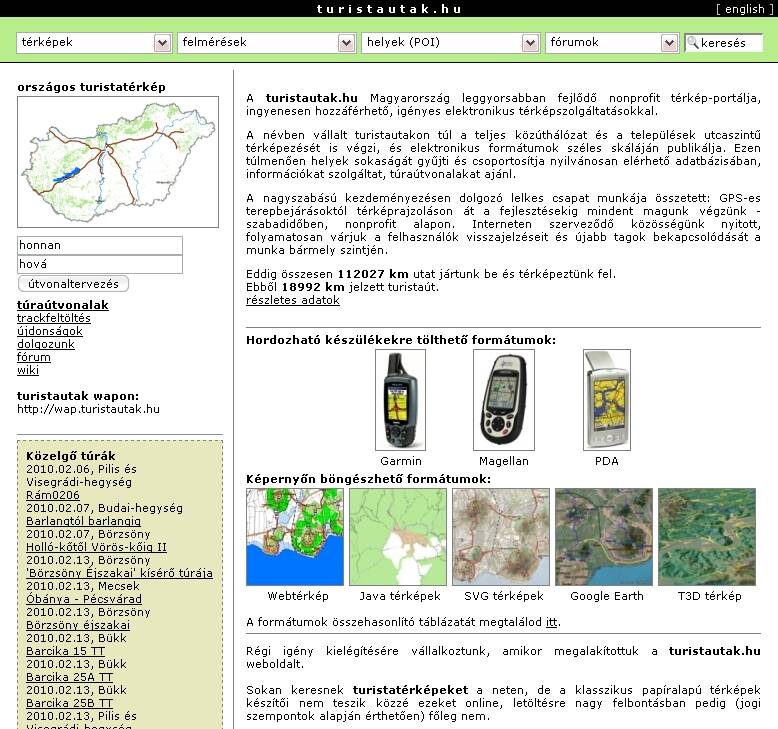Select the PDA device image
The width and height of the screenshot is (778, 729).
click(x=606, y=399)
